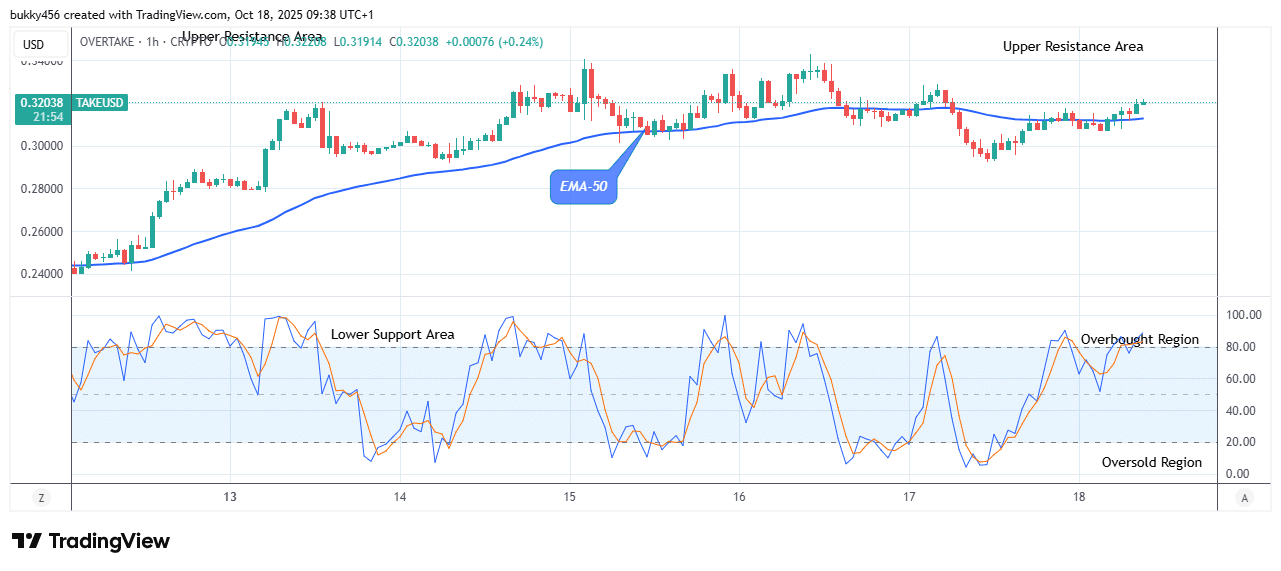The height and width of the screenshot is (571, 1281).
Task: Click the 0.28000 price axis label
Action: tap(42, 188)
